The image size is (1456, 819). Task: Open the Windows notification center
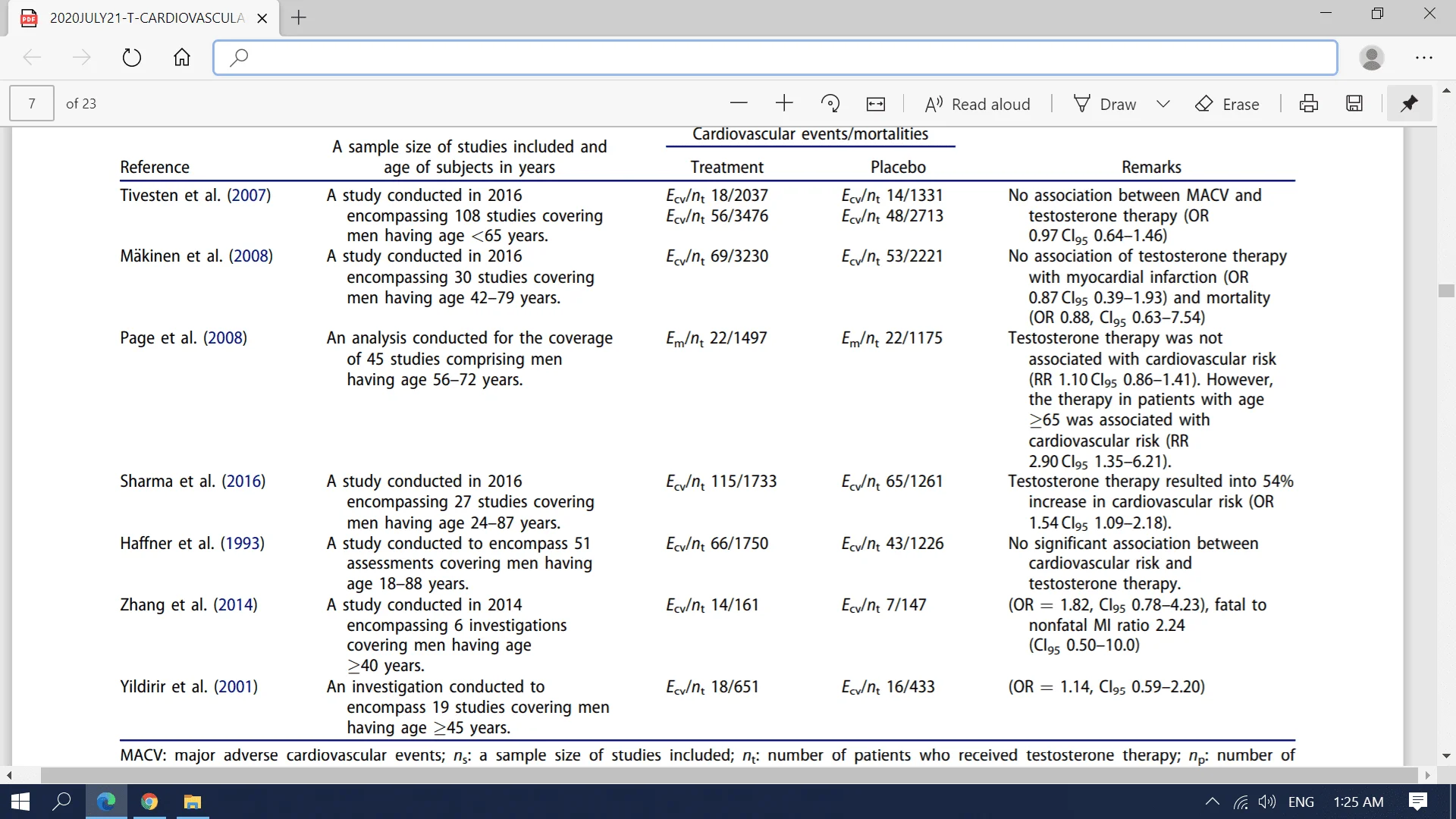[1418, 802]
